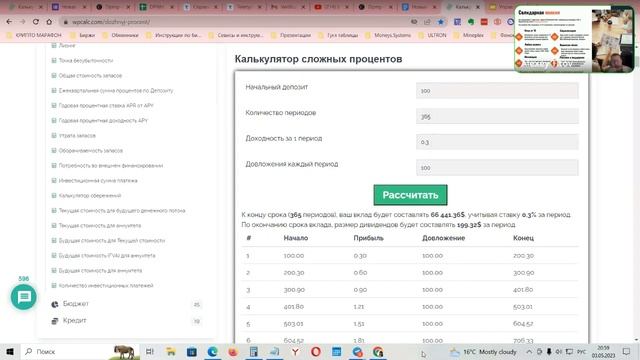640x360 pixels.
Task: Open Firefox from taskbar
Action: tap(233, 351)
